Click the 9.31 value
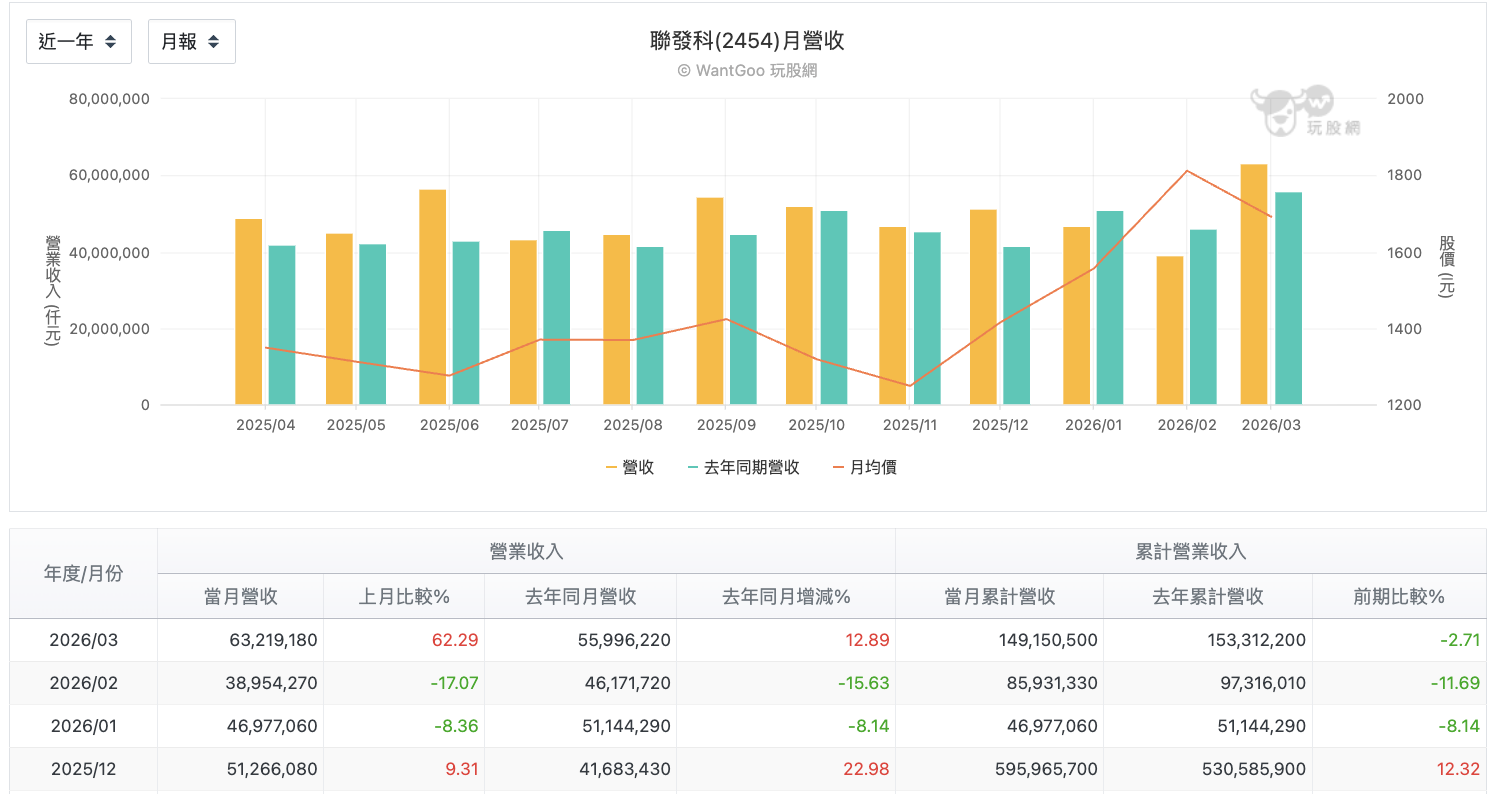The height and width of the screenshot is (794, 1490). click(x=460, y=769)
